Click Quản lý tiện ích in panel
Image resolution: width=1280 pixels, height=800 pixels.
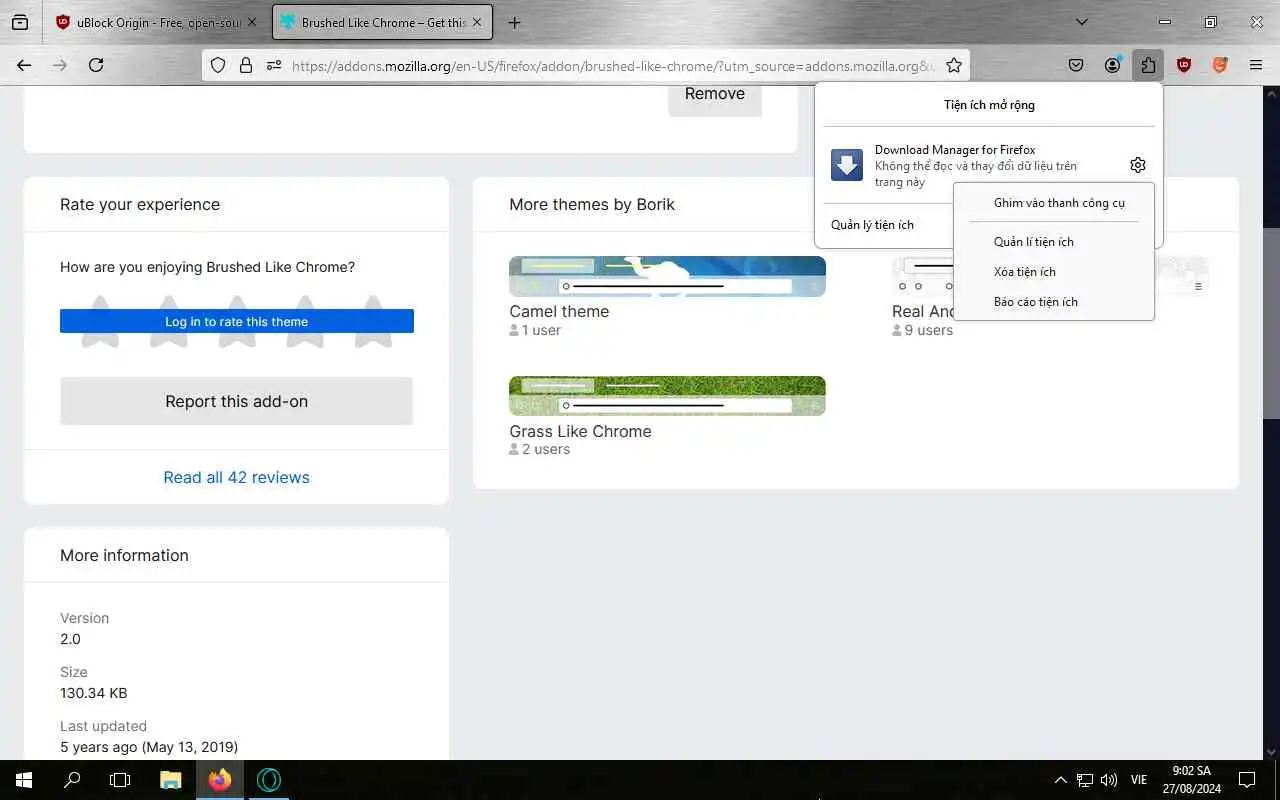click(x=872, y=225)
